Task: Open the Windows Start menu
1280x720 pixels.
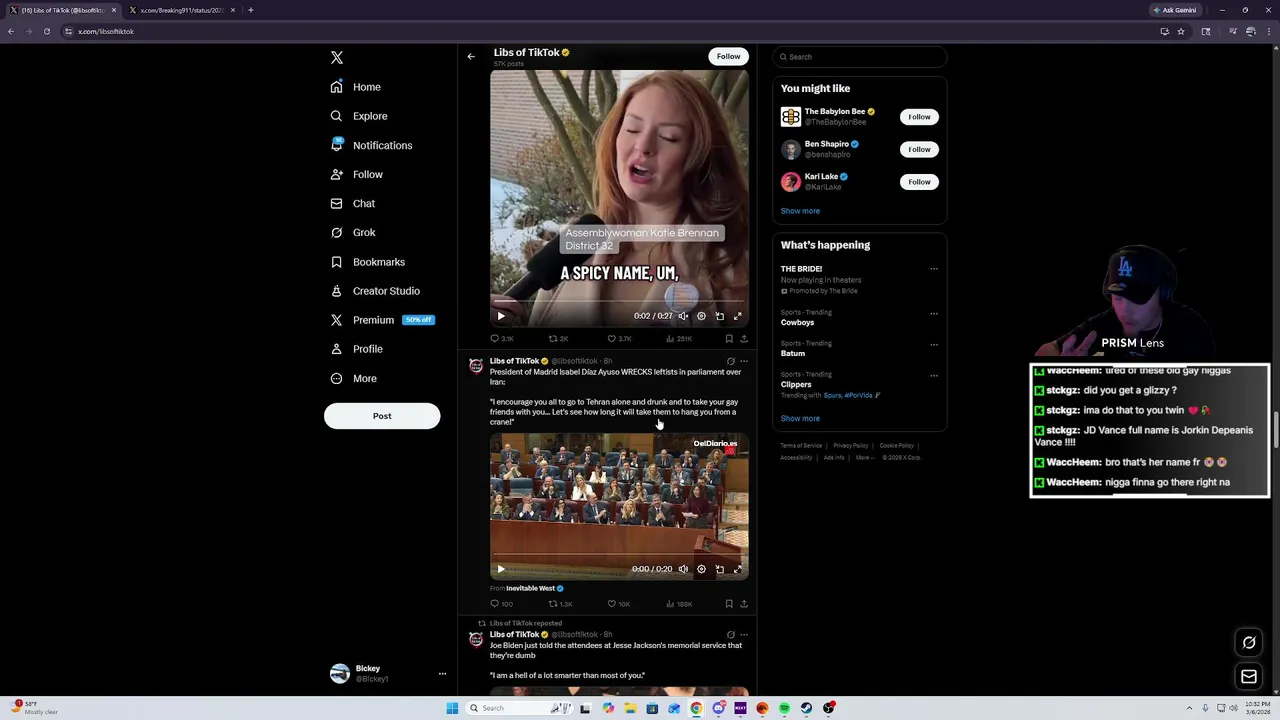Action: pyautogui.click(x=452, y=708)
